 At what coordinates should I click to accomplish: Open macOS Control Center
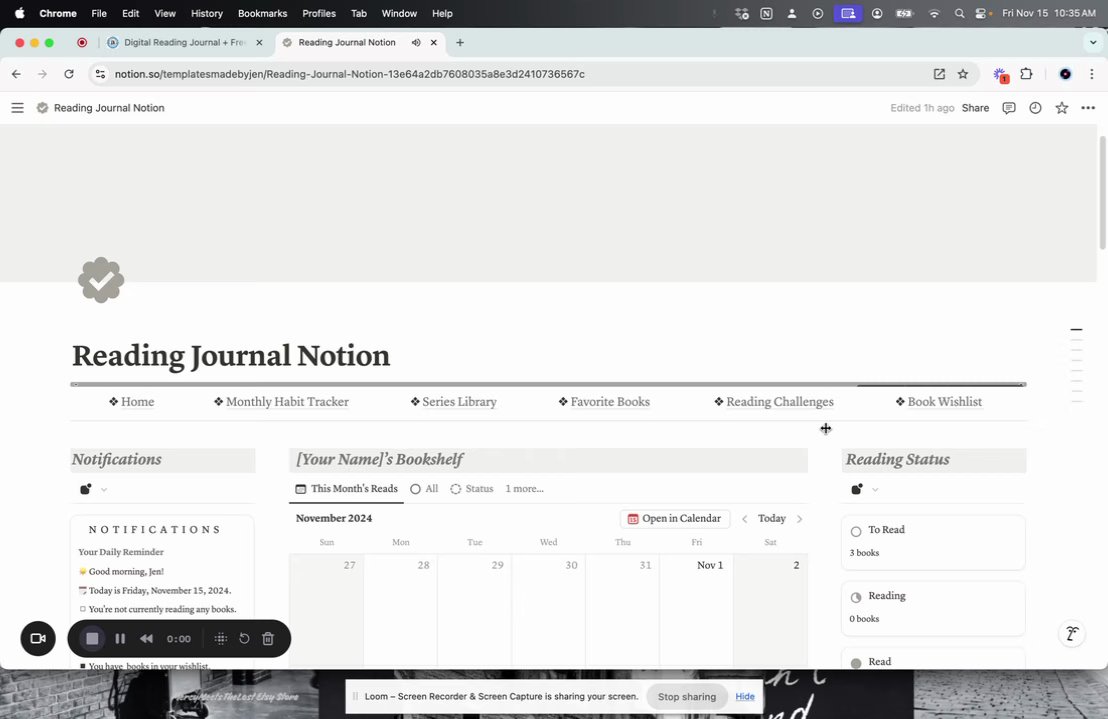click(981, 13)
